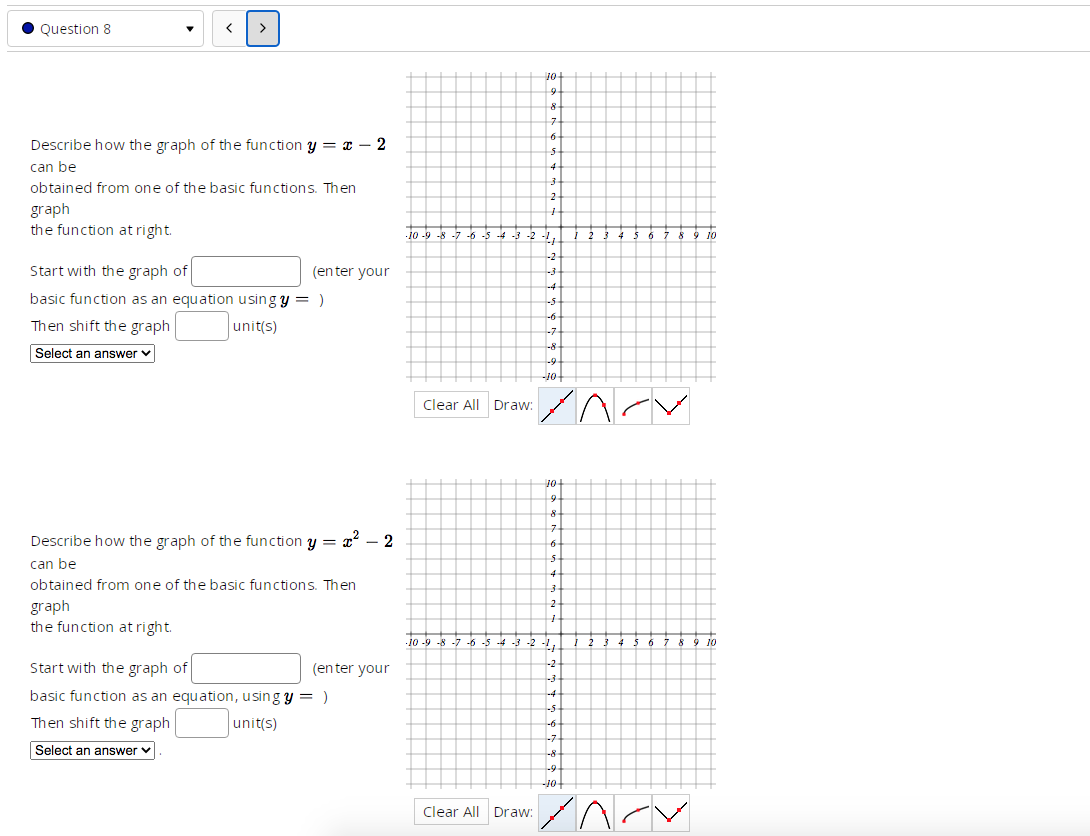Viewport: 1090px width, 836px height.
Task: Pick the square root curve tool for the first graph
Action: [x=633, y=405]
